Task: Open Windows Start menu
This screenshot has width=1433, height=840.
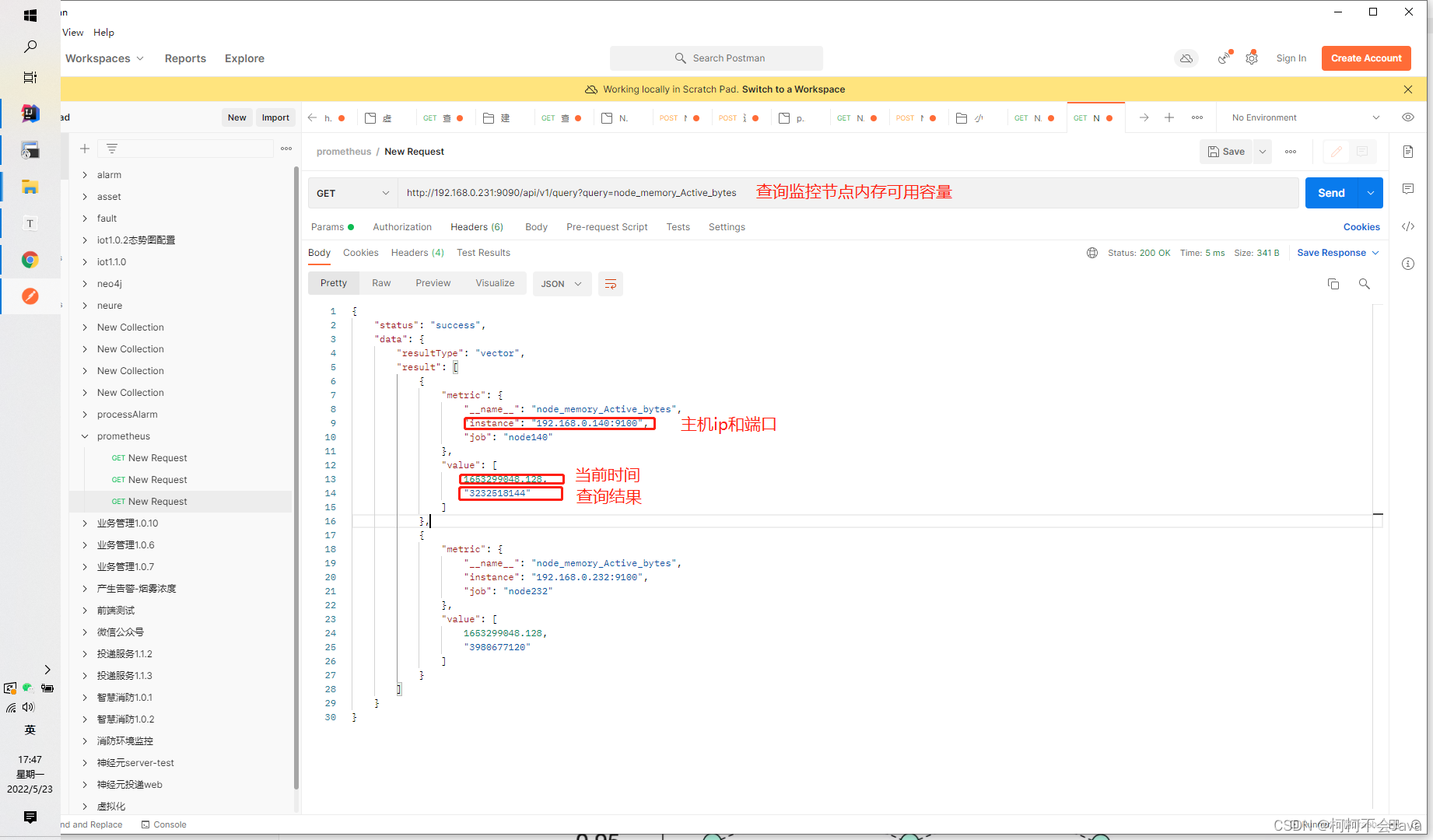Action: tap(30, 16)
